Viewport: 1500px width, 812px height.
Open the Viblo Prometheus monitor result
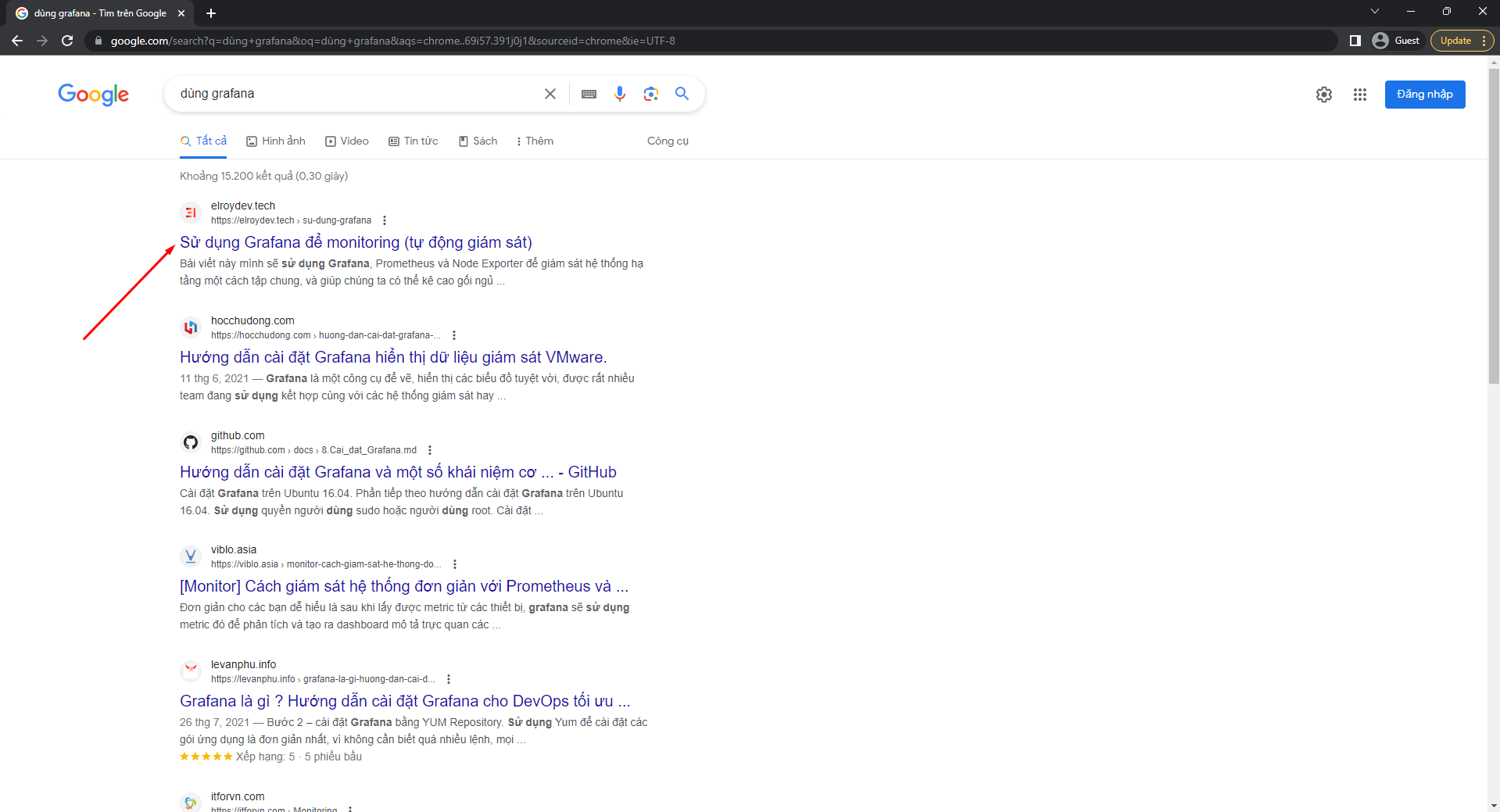(x=404, y=586)
